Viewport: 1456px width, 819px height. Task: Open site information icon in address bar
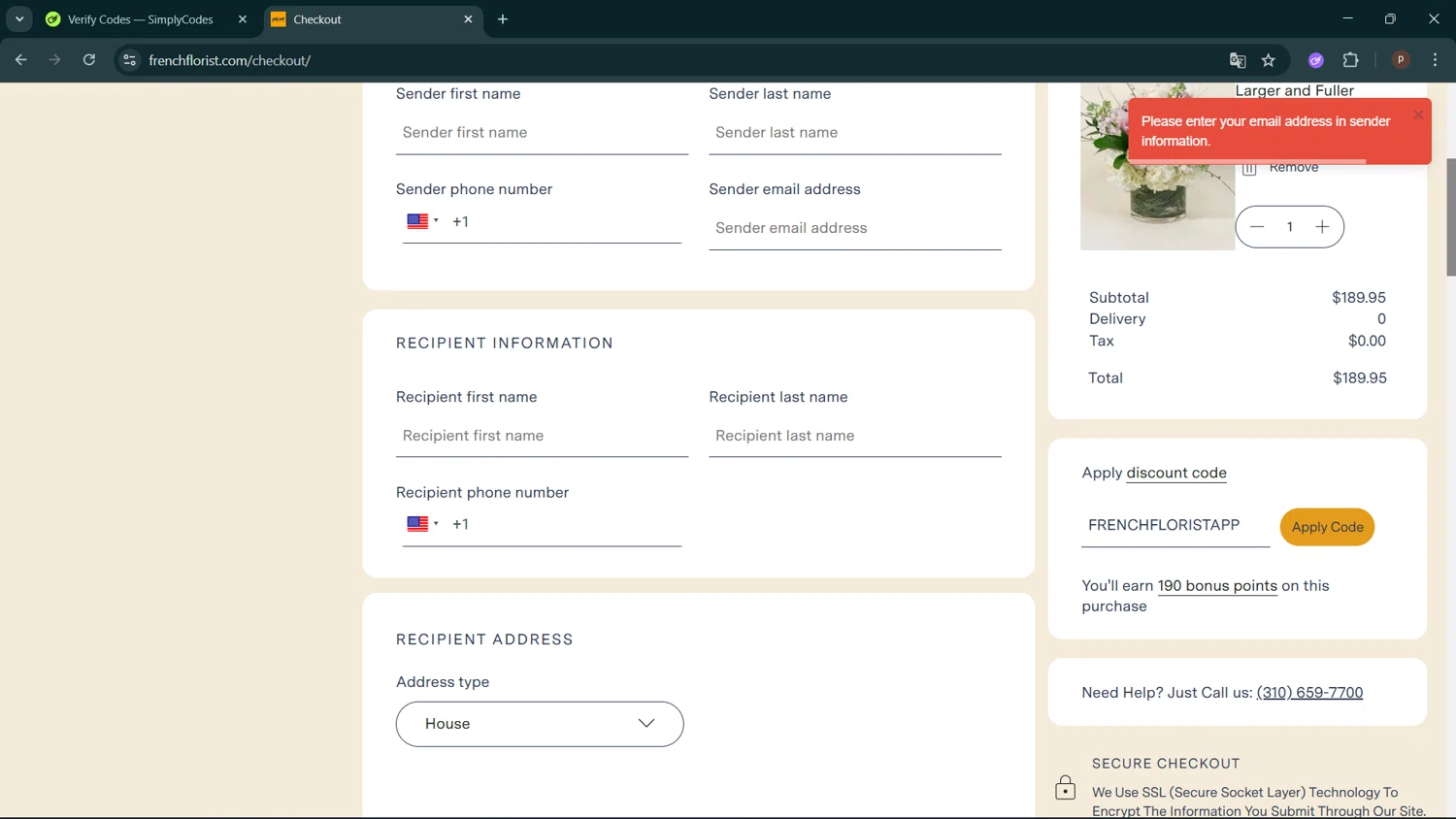coord(129,60)
